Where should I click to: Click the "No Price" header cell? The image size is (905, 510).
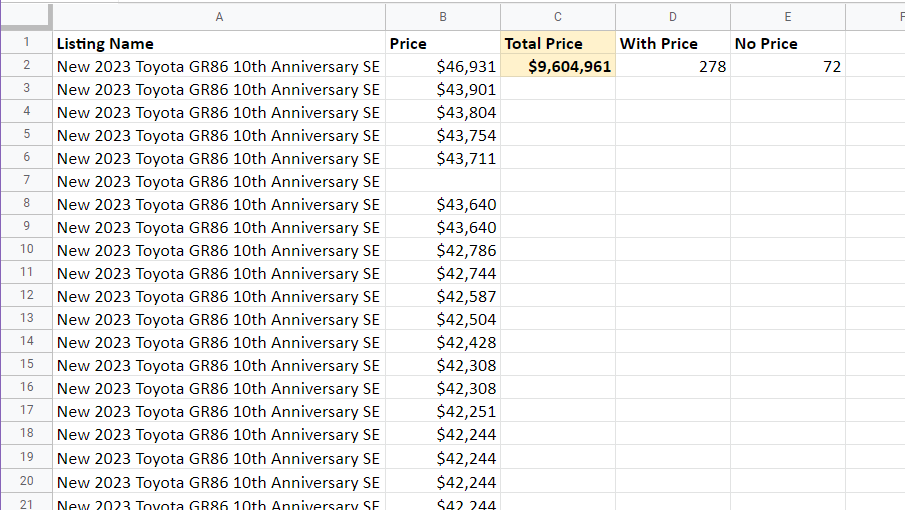coord(788,43)
